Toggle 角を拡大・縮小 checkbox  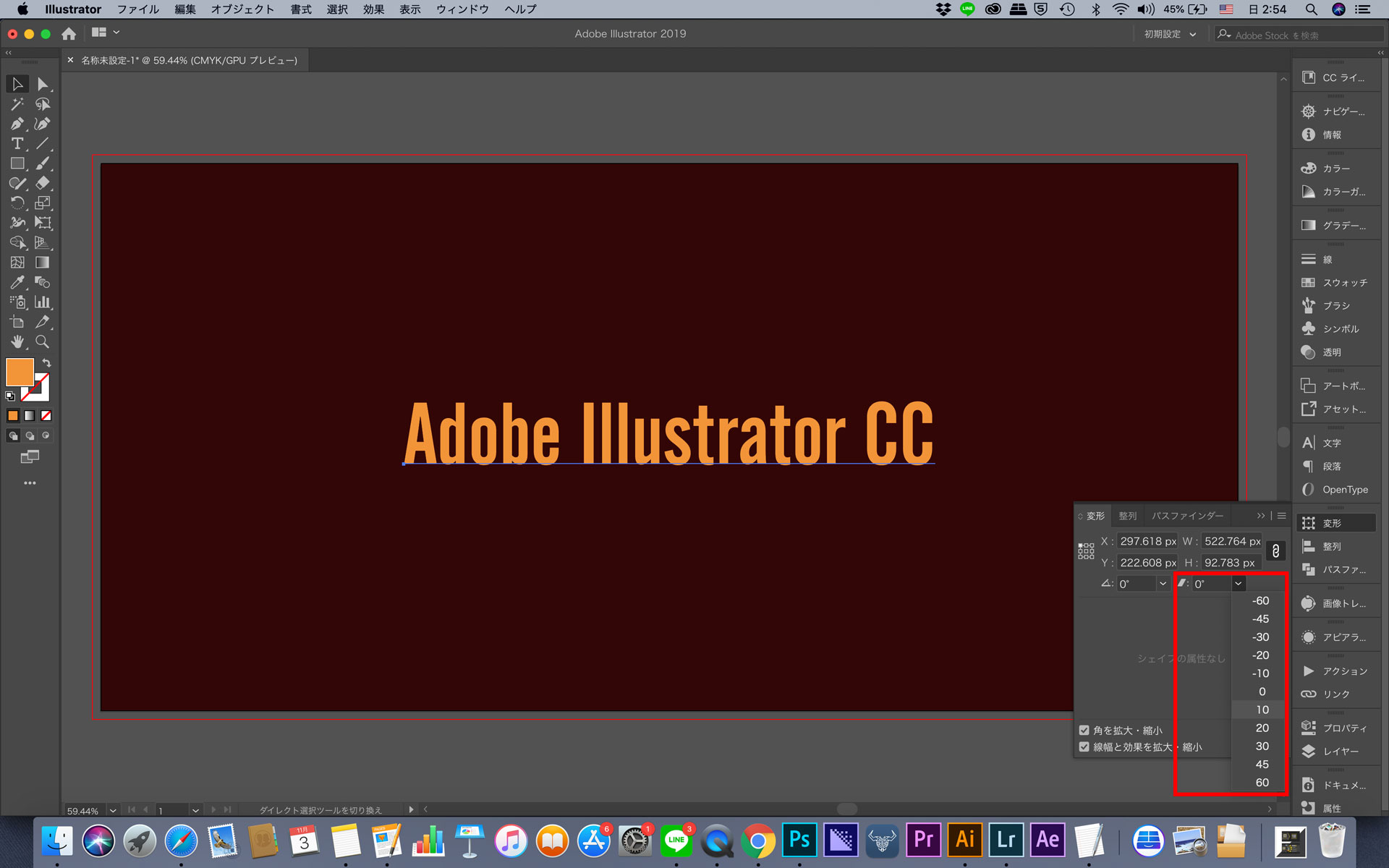click(x=1085, y=730)
